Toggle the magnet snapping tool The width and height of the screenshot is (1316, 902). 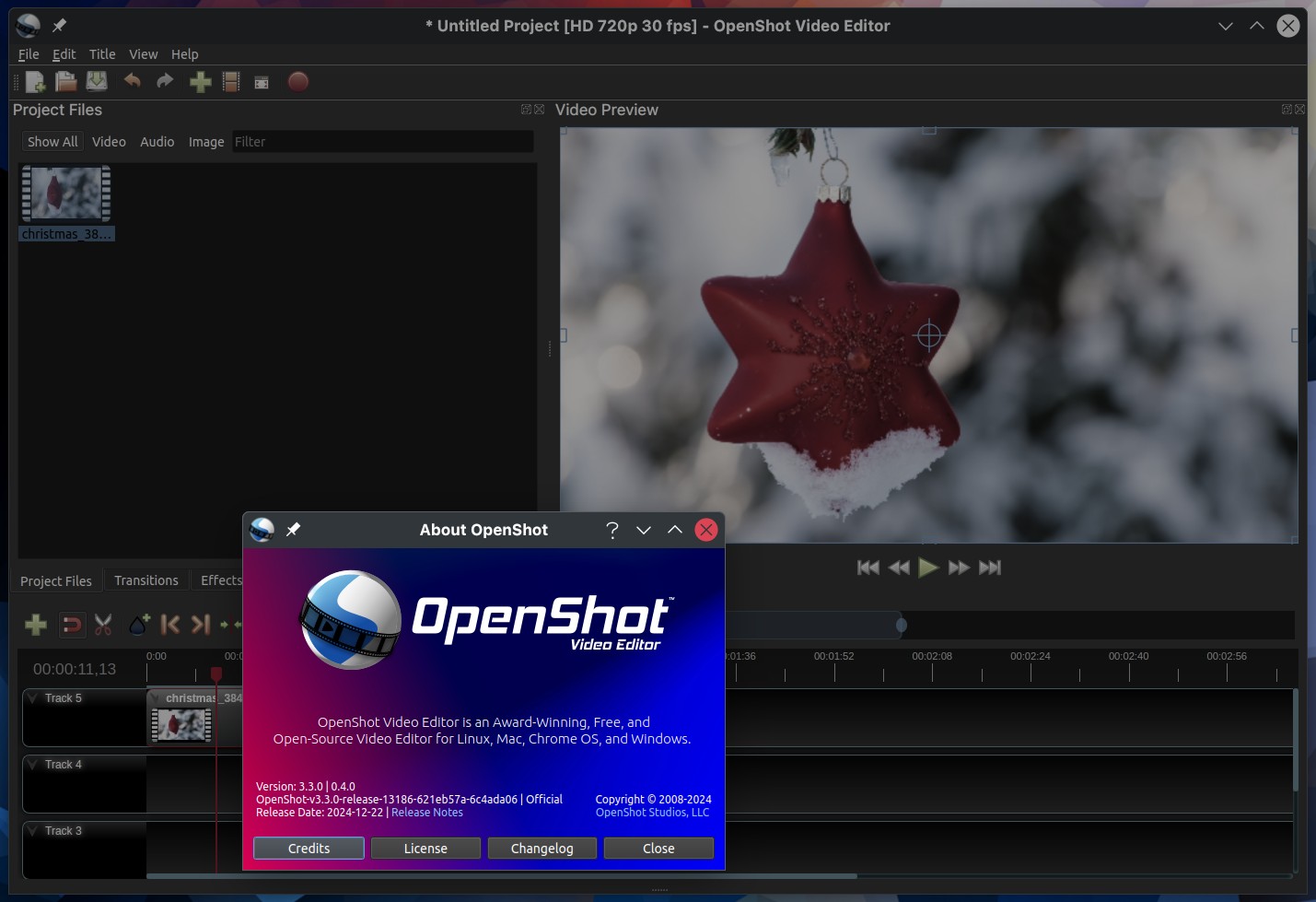tap(71, 625)
